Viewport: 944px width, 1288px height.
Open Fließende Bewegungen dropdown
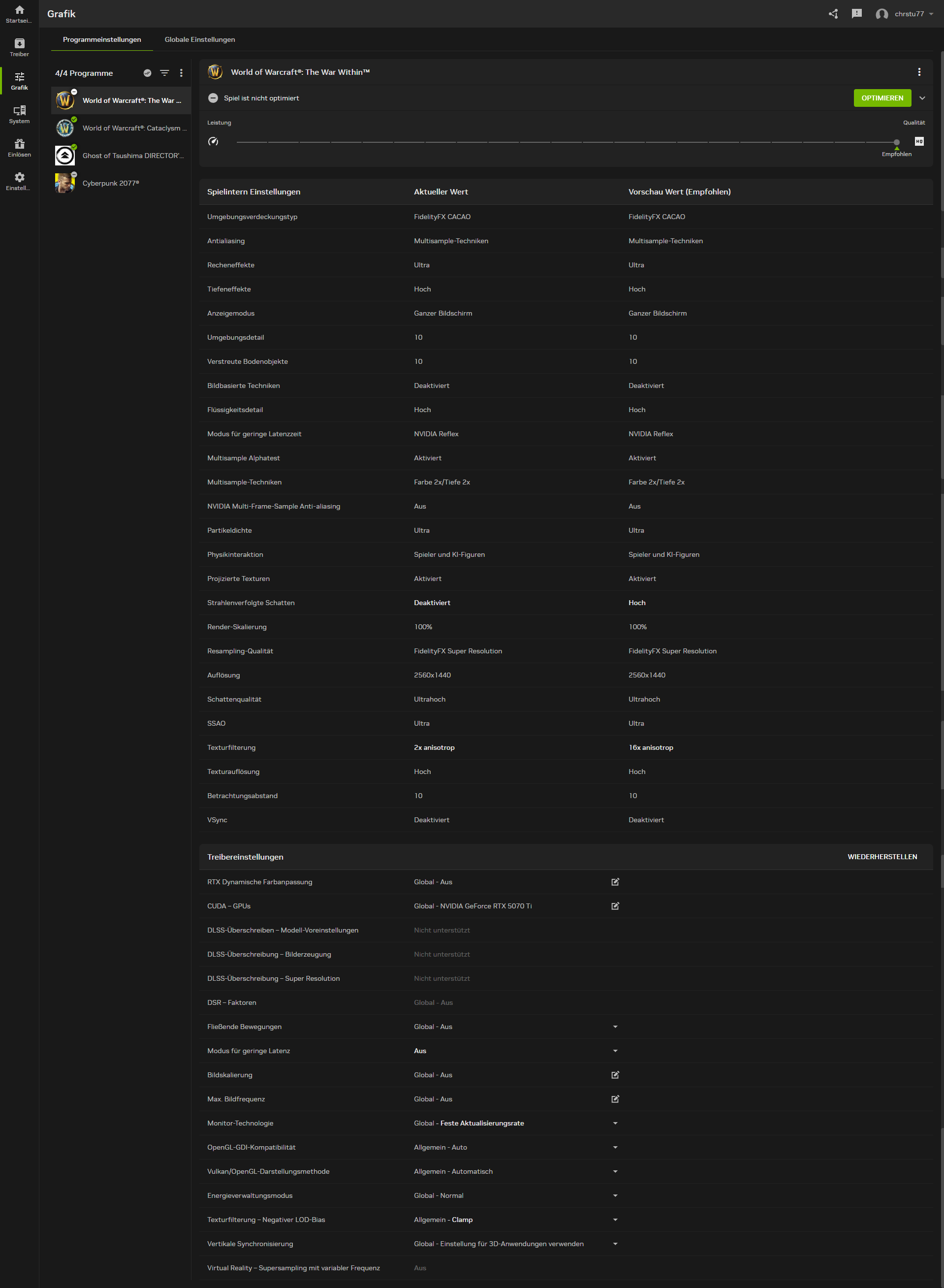coord(615,1027)
